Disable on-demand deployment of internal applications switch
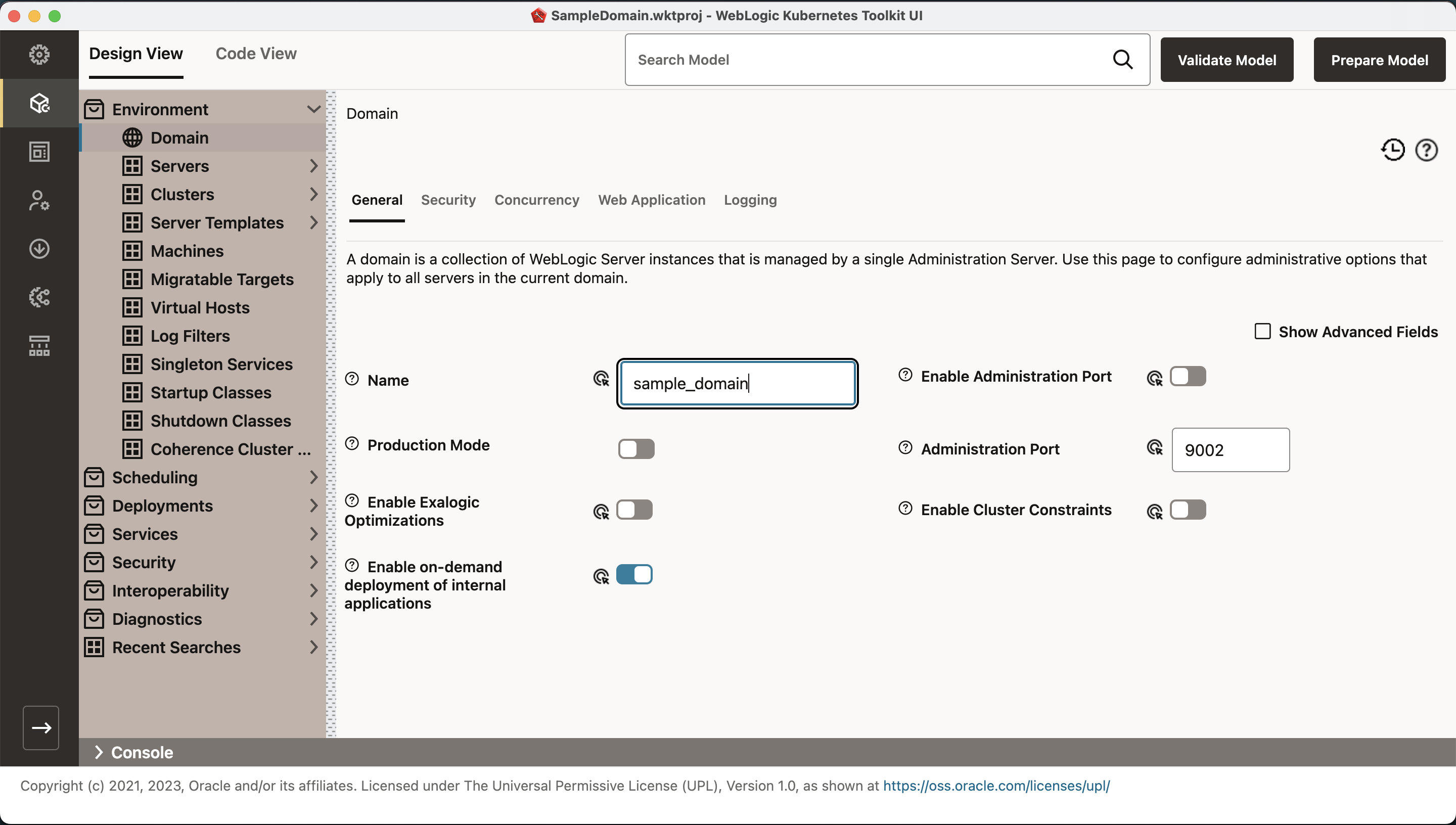The width and height of the screenshot is (1456, 825). [x=634, y=575]
